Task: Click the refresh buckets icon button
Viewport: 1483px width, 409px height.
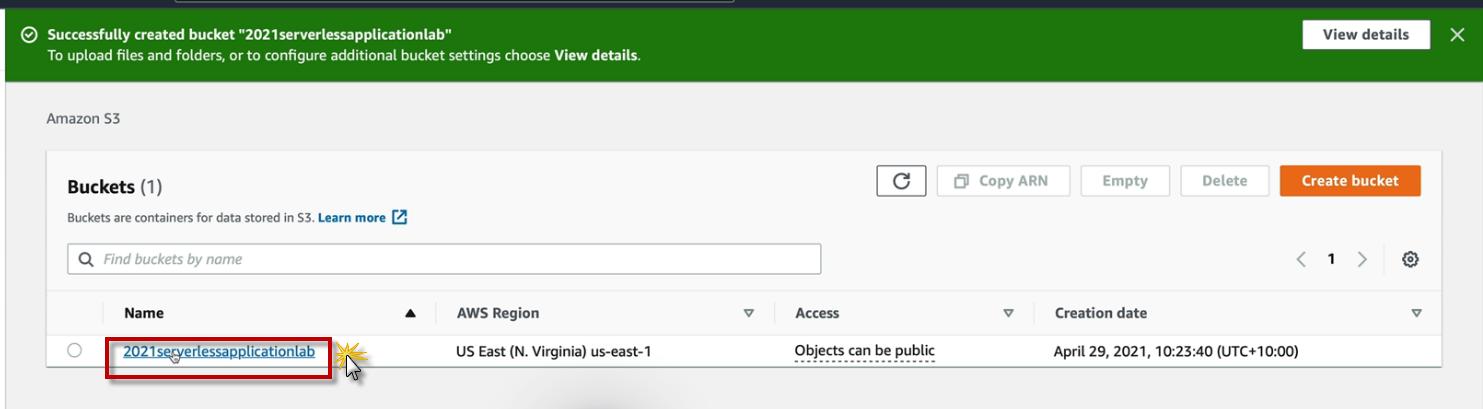Action: tap(901, 181)
